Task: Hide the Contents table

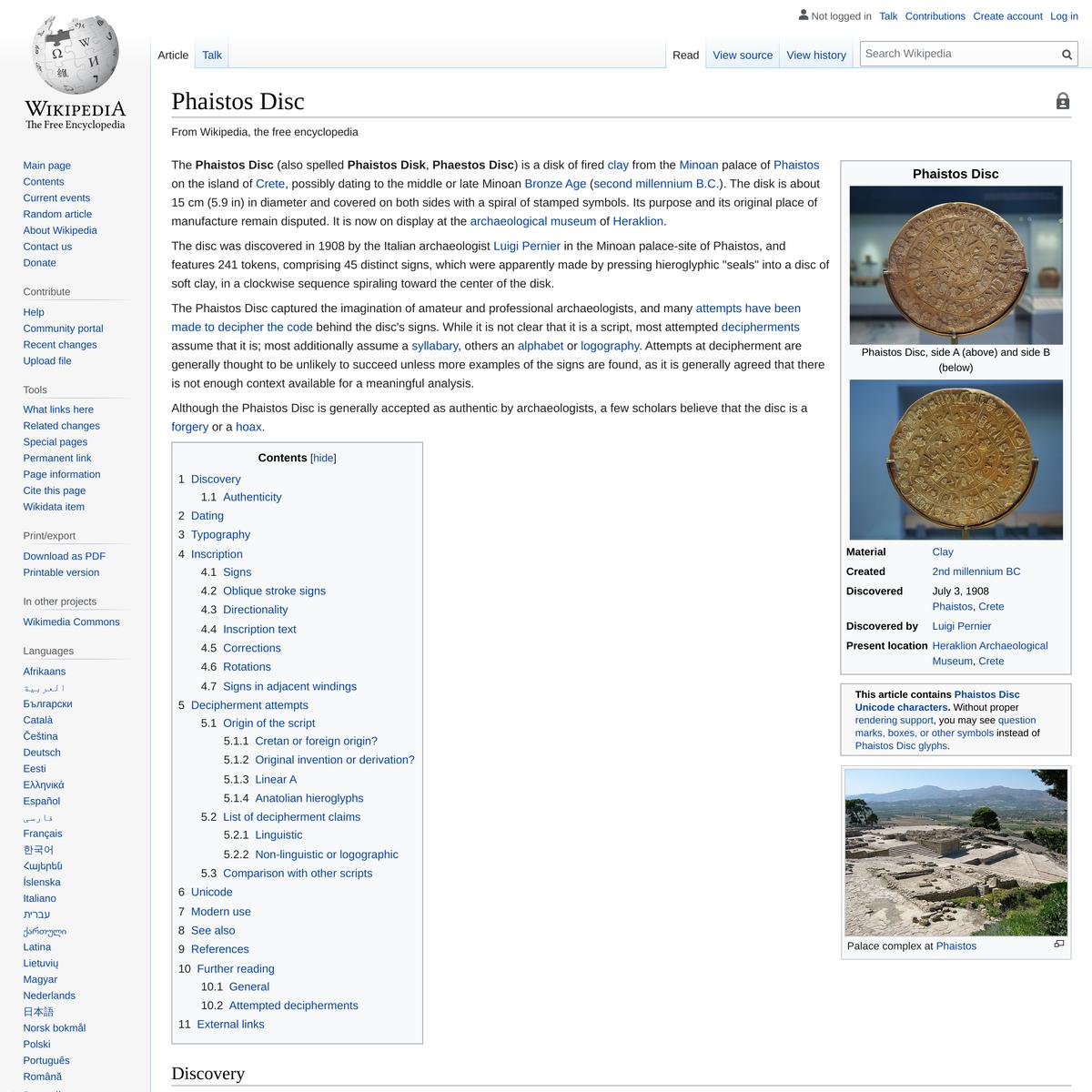Action: coord(323,458)
